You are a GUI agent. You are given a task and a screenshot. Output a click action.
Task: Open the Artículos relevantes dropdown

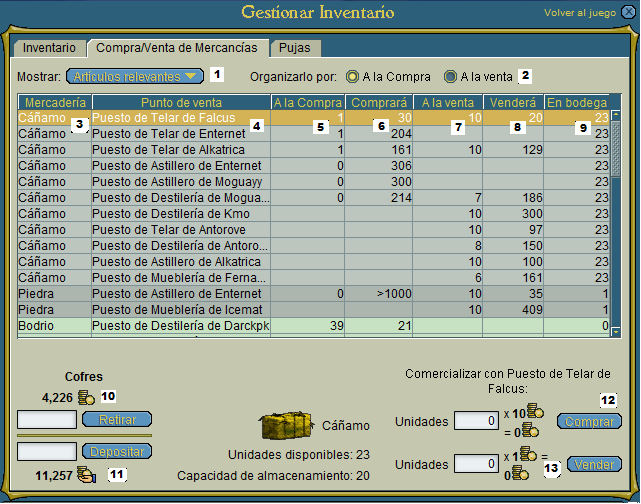(134, 76)
